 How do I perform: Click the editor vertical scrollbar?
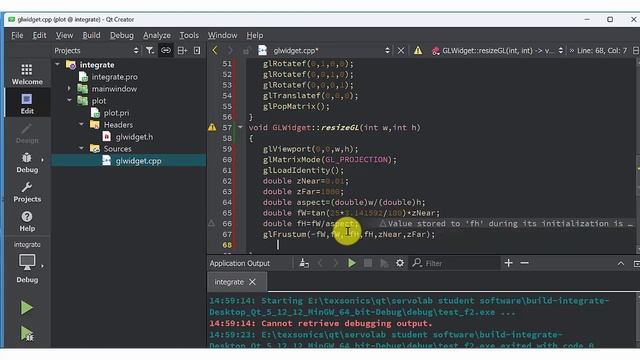click(638, 155)
